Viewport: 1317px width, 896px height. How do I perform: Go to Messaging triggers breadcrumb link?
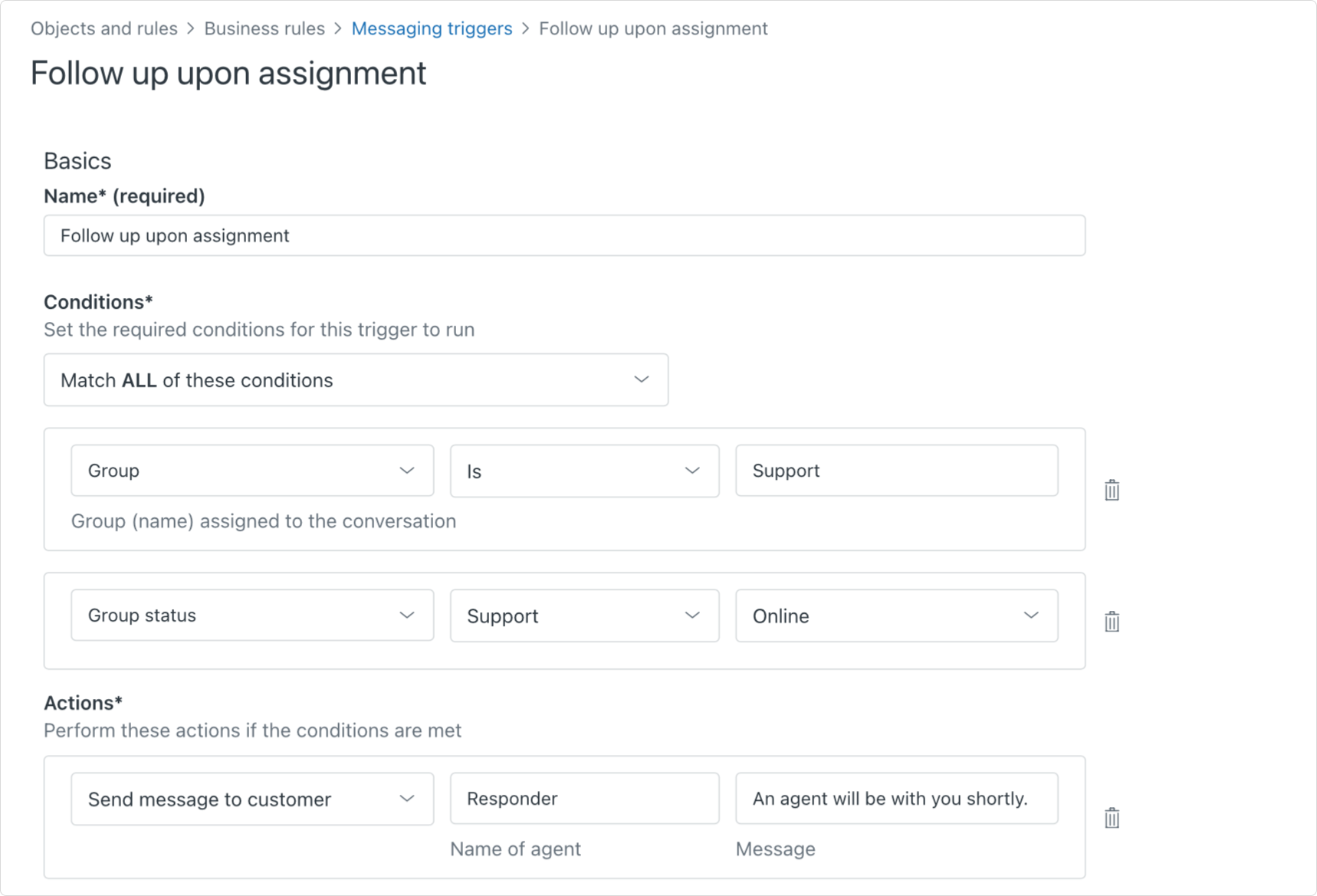432,28
